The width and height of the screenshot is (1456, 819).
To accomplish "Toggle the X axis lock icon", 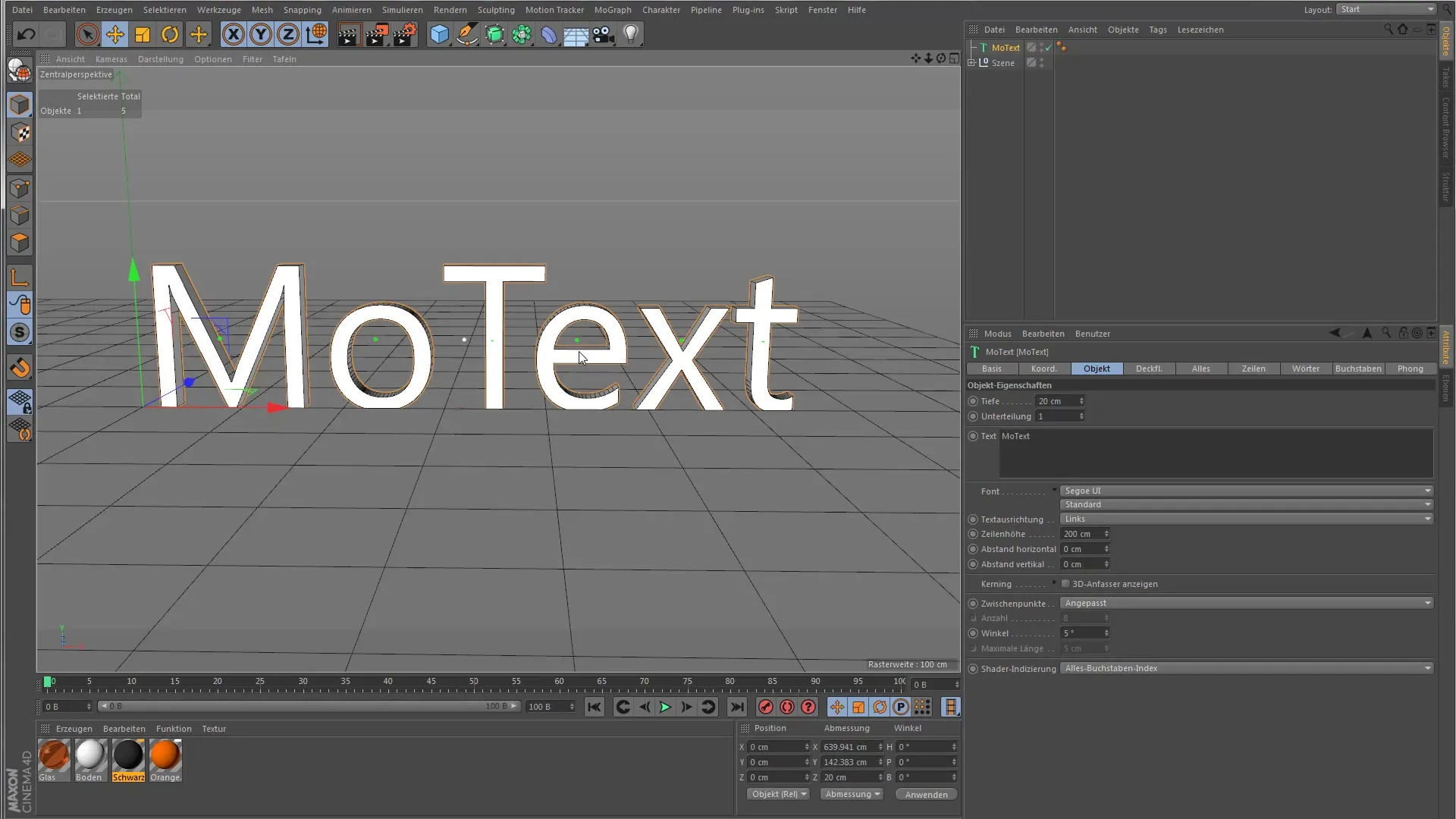I will tap(234, 34).
